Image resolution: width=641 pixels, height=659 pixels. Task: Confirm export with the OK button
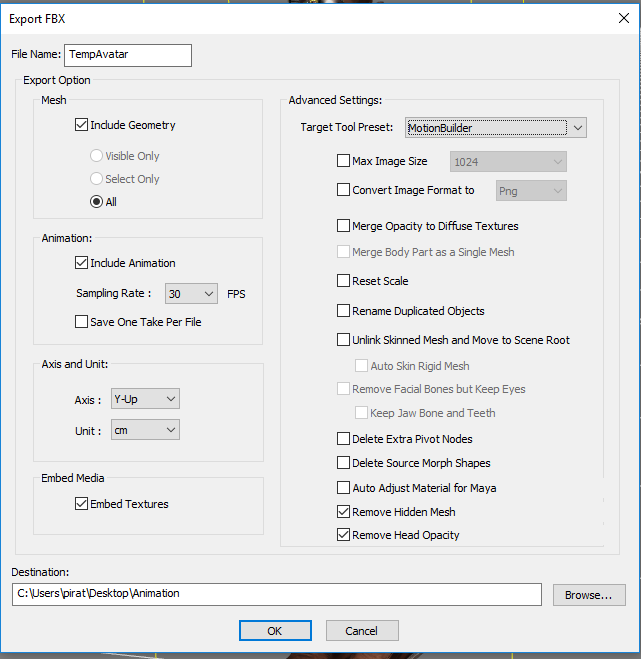(275, 630)
